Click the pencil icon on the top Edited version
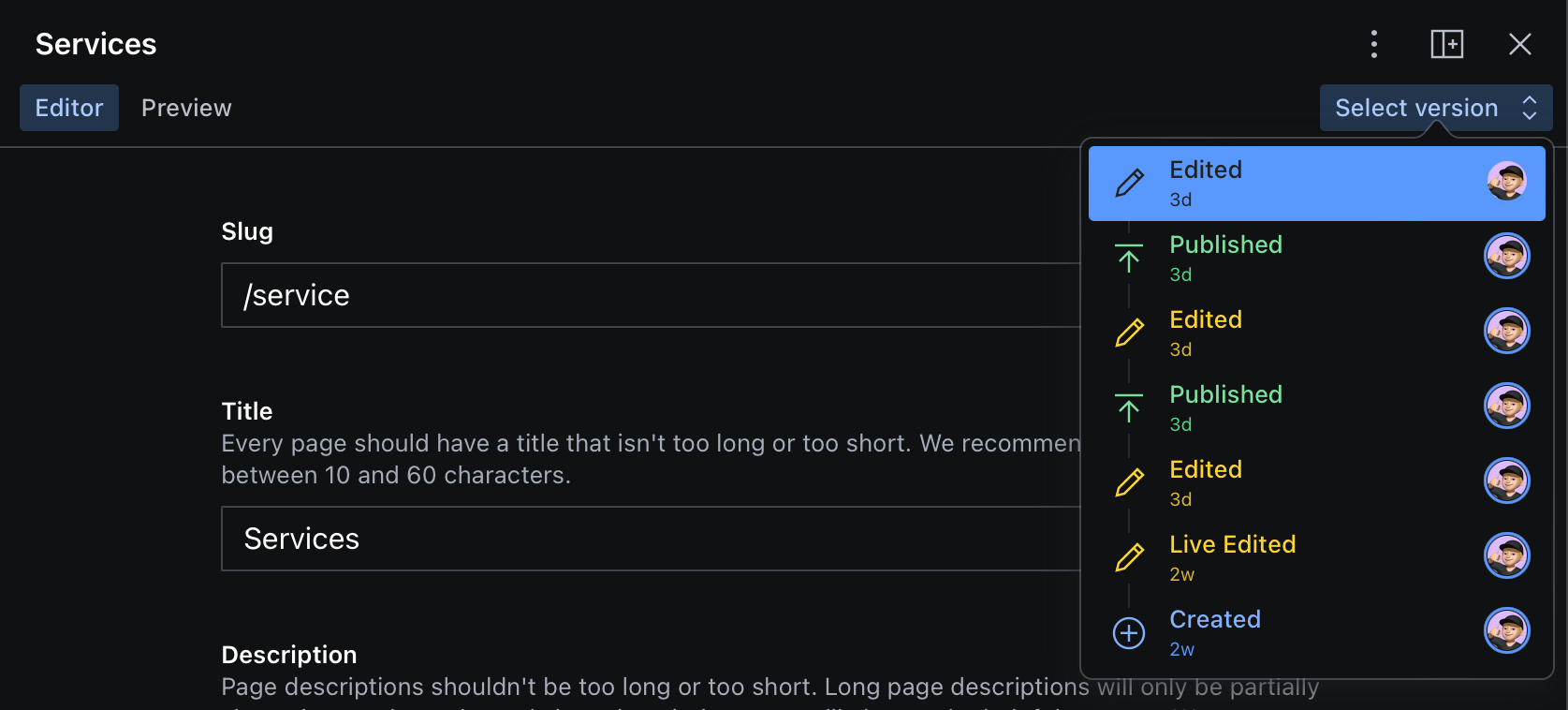Image resolution: width=1568 pixels, height=710 pixels. point(1130,182)
